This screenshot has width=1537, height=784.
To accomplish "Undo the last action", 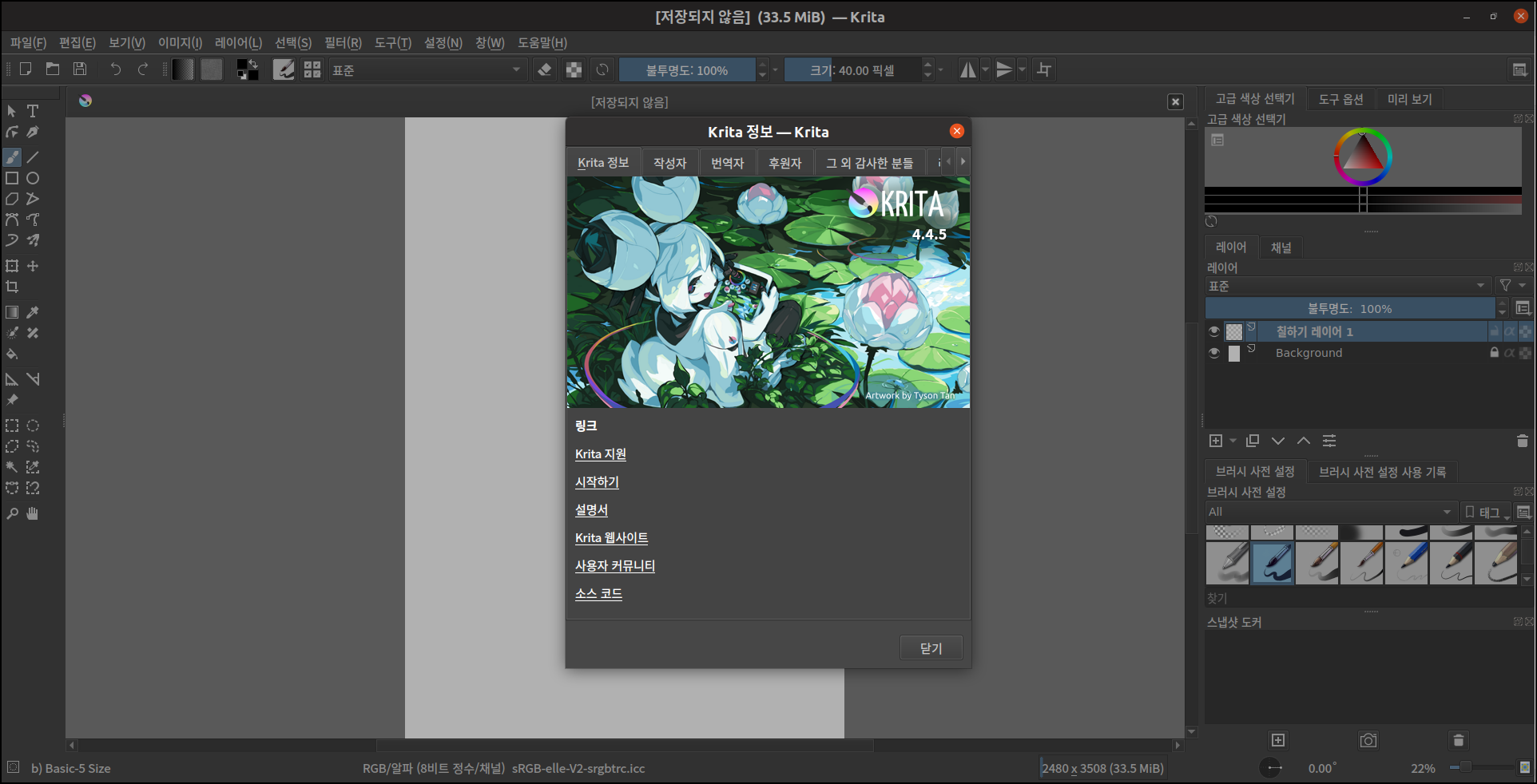I will pyautogui.click(x=116, y=69).
